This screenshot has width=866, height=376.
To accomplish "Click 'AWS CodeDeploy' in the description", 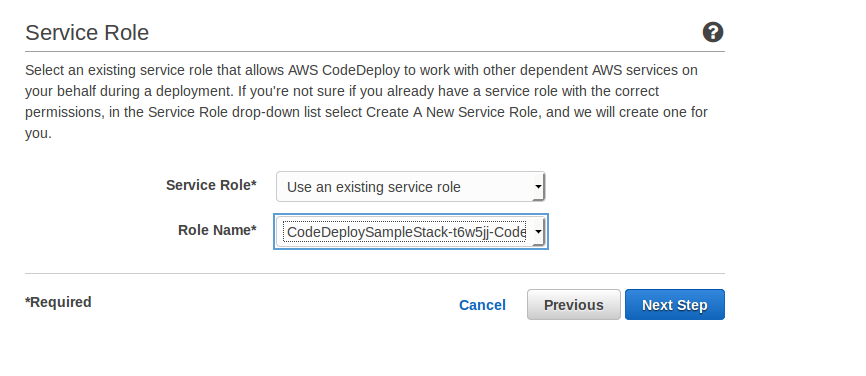I will [344, 71].
